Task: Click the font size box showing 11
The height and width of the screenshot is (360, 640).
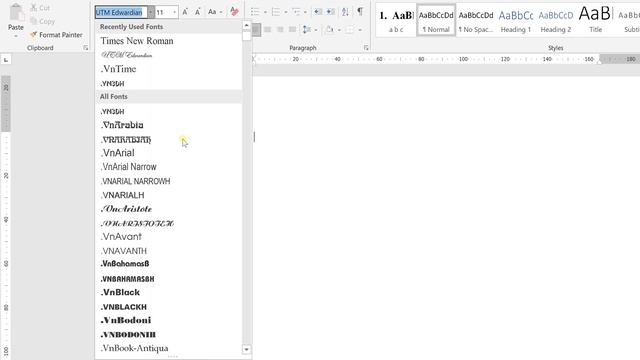Action: click(163, 12)
